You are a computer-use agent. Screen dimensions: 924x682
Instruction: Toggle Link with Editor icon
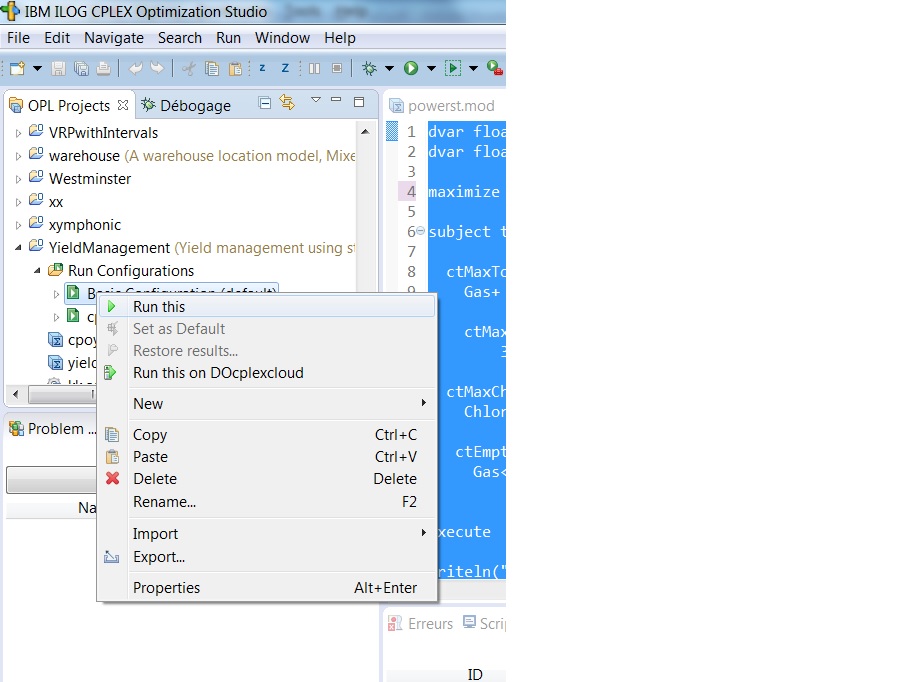coord(288,103)
